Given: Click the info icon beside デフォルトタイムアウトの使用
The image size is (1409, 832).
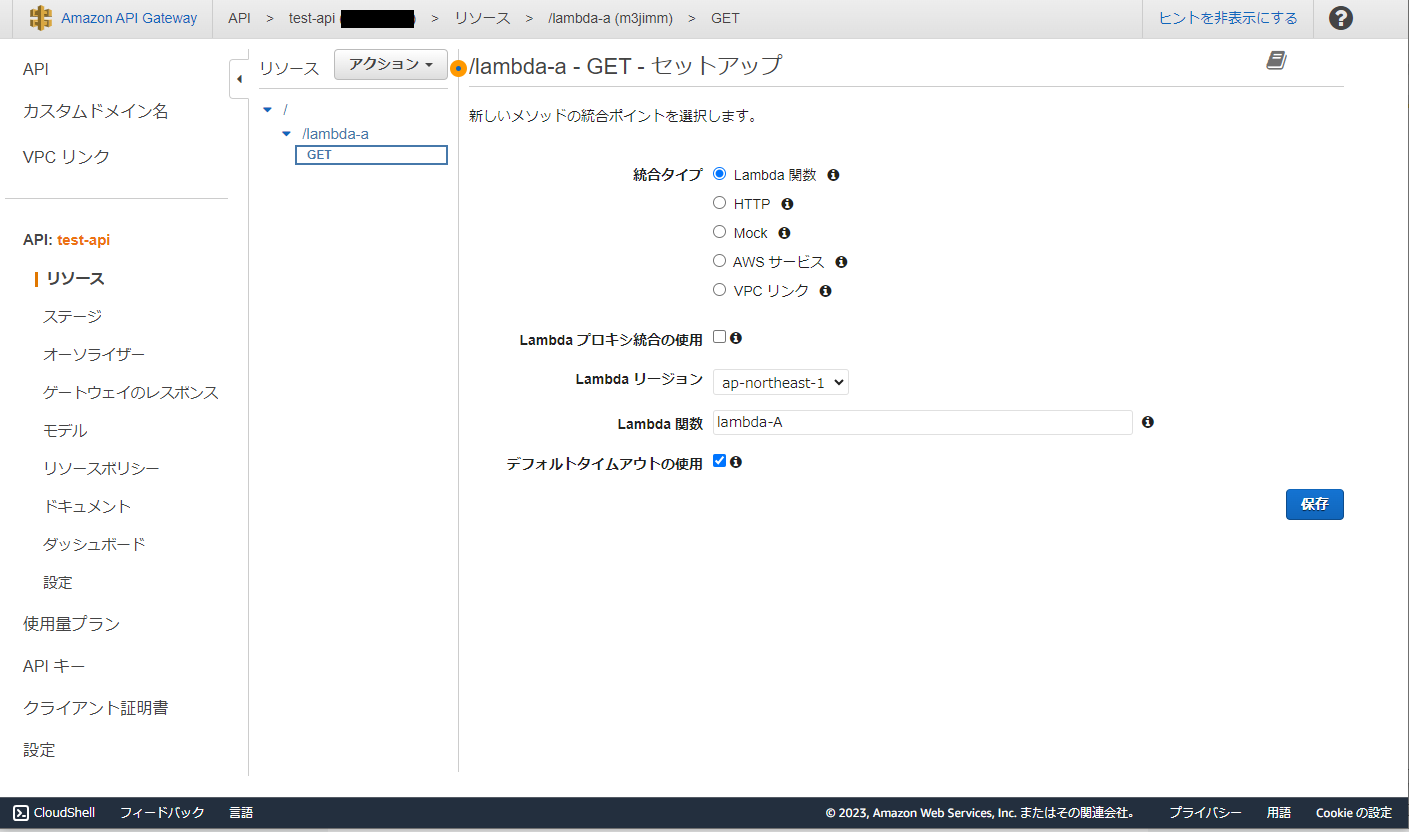Looking at the screenshot, I should tap(737, 461).
